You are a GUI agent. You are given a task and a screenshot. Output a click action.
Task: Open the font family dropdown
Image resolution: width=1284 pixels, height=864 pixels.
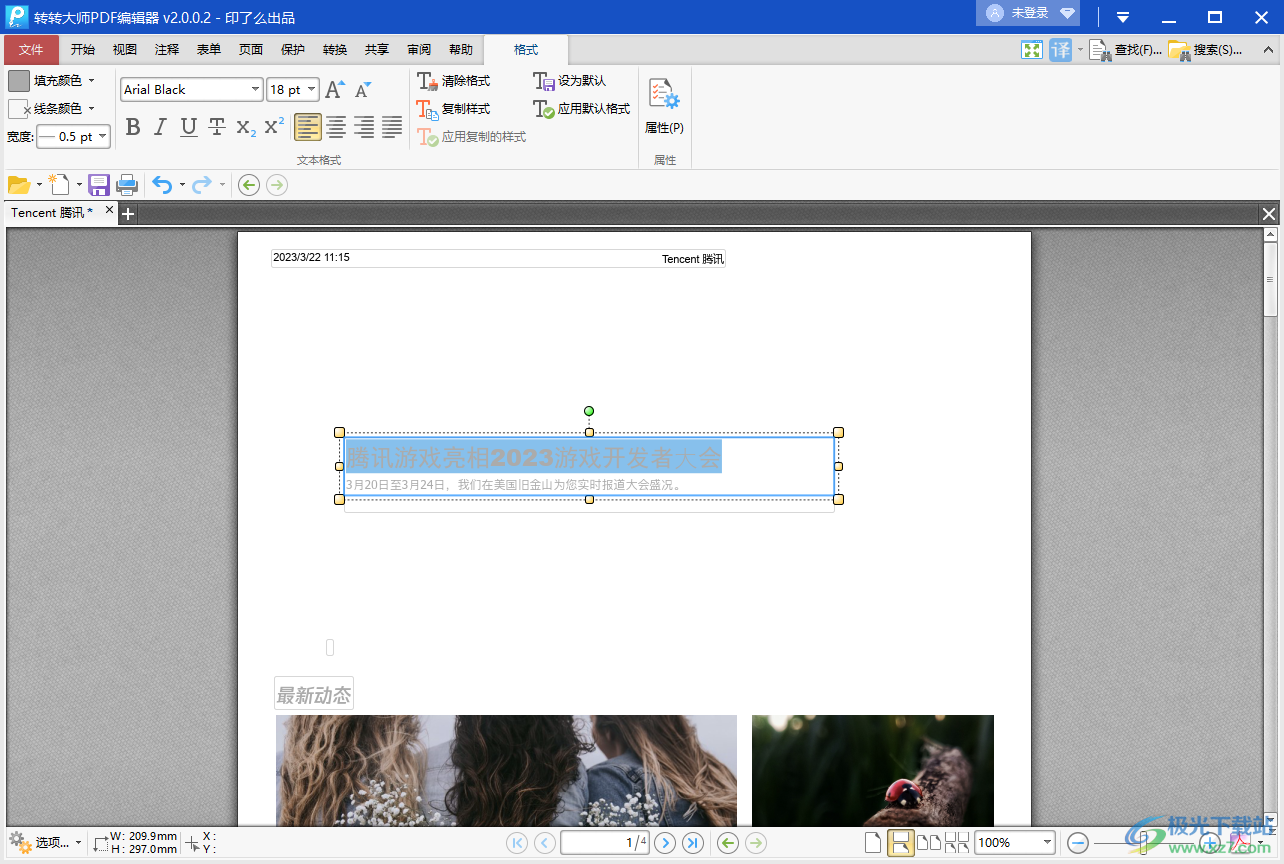[x=255, y=90]
